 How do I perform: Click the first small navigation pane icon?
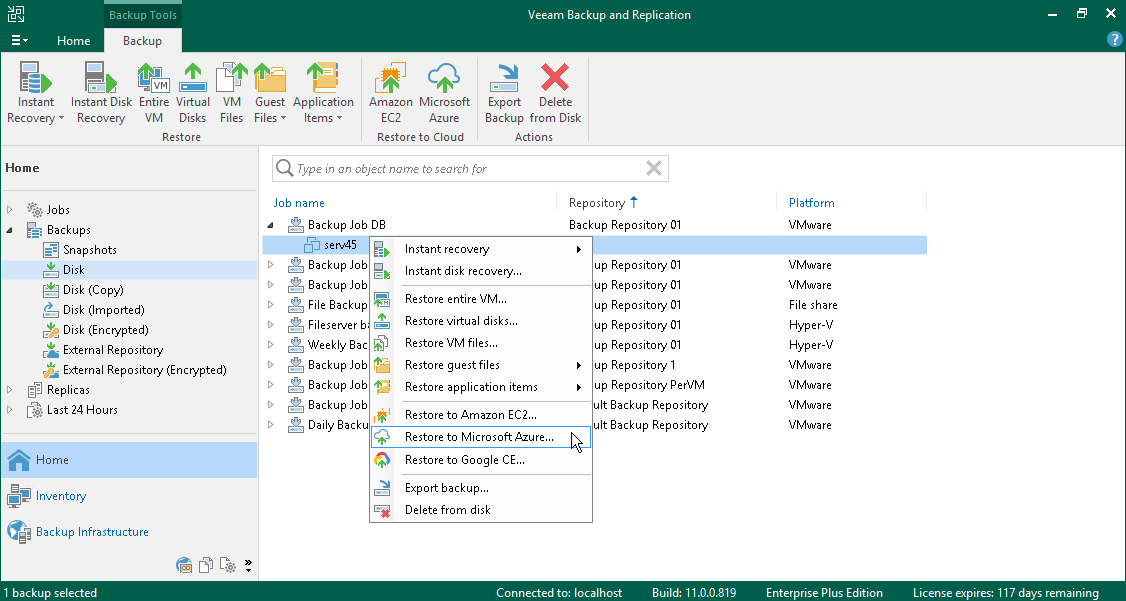click(x=185, y=565)
